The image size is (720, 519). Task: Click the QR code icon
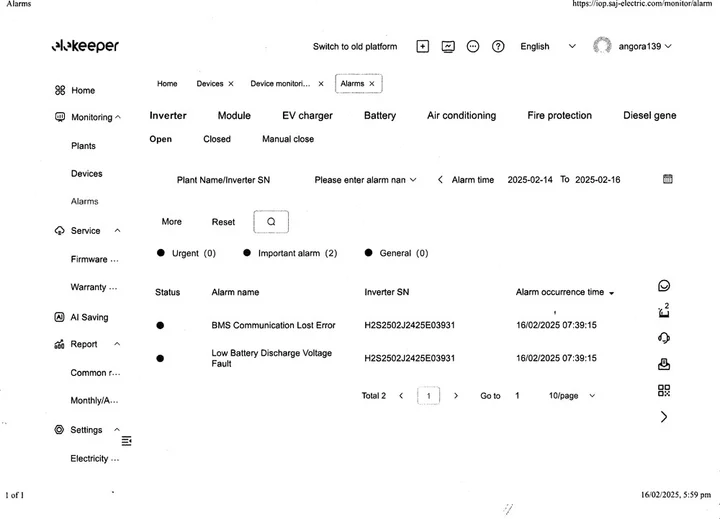tap(664, 391)
